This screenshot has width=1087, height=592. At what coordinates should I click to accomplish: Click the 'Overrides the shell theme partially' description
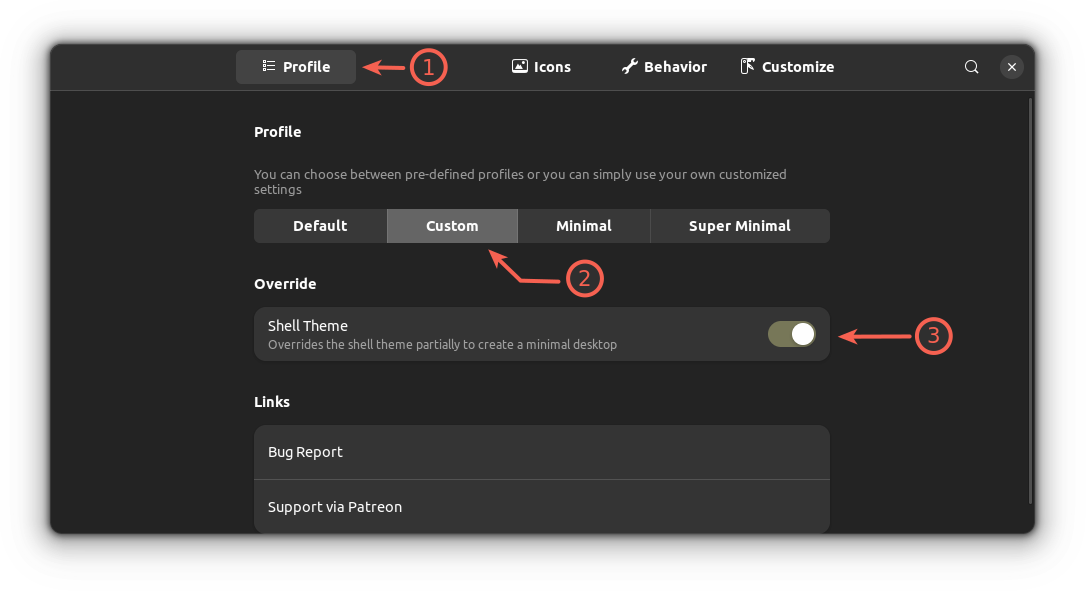tap(442, 345)
